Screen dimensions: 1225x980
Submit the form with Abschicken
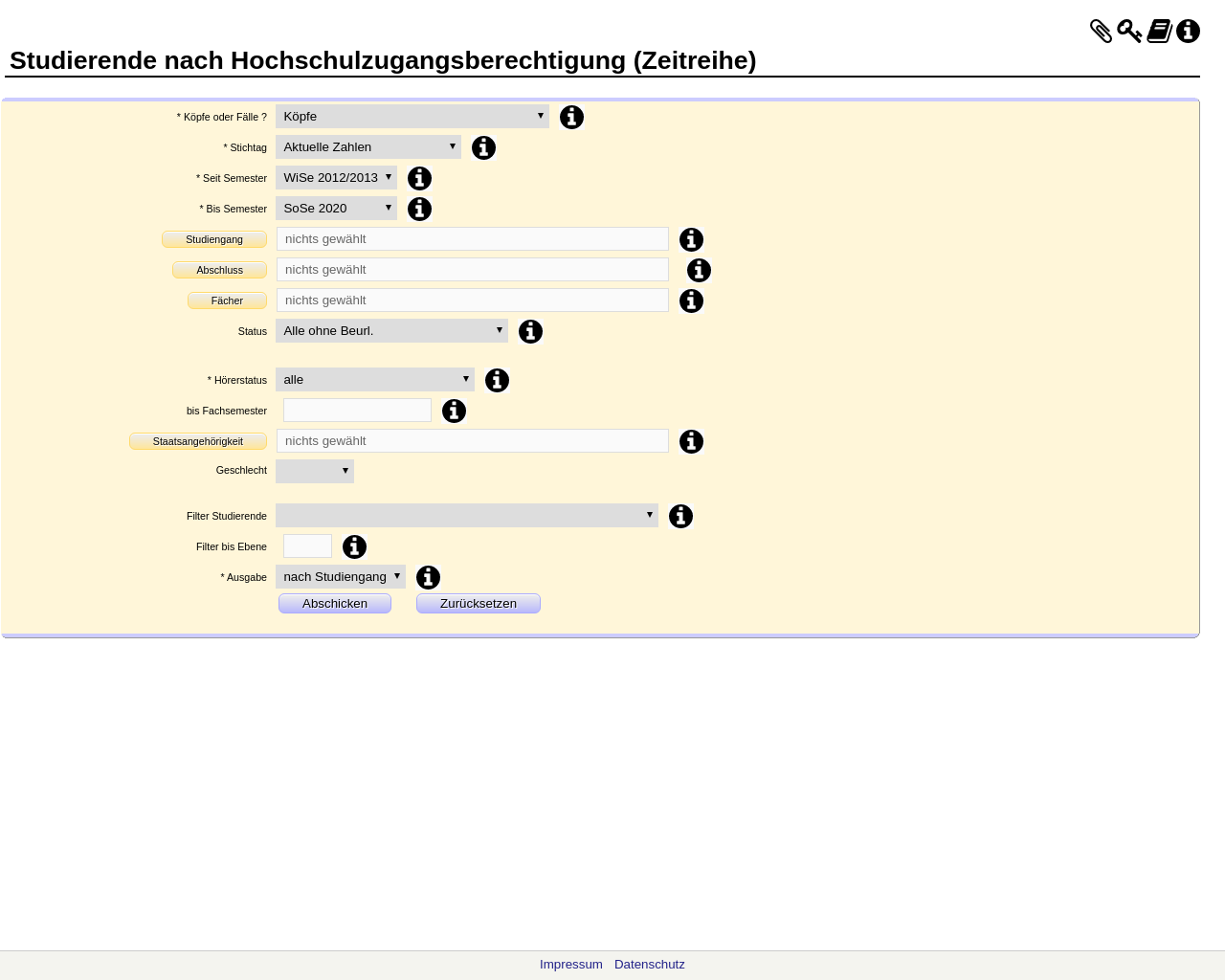(x=335, y=603)
